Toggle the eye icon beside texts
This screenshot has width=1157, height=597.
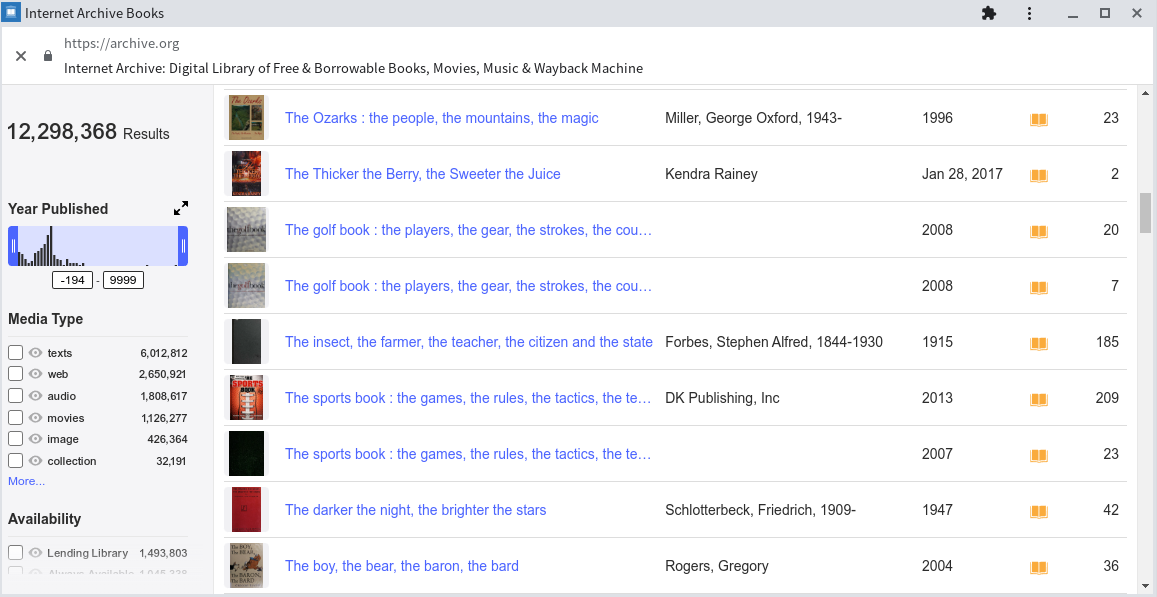pos(35,353)
